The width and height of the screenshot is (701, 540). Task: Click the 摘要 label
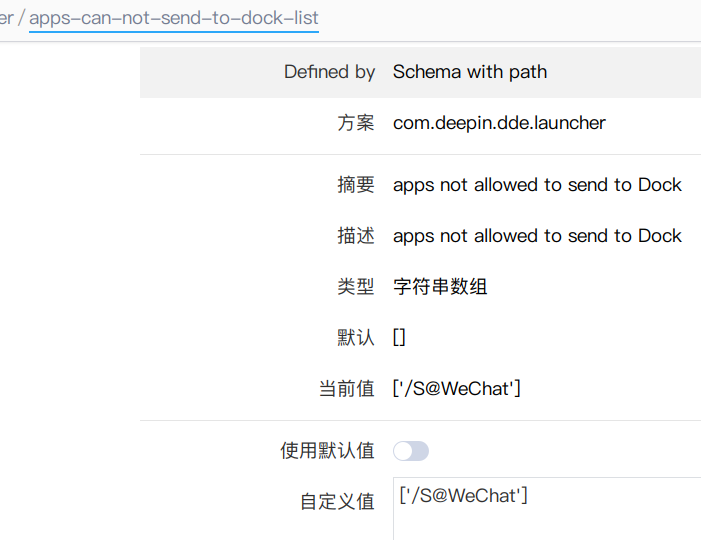pyautogui.click(x=356, y=185)
